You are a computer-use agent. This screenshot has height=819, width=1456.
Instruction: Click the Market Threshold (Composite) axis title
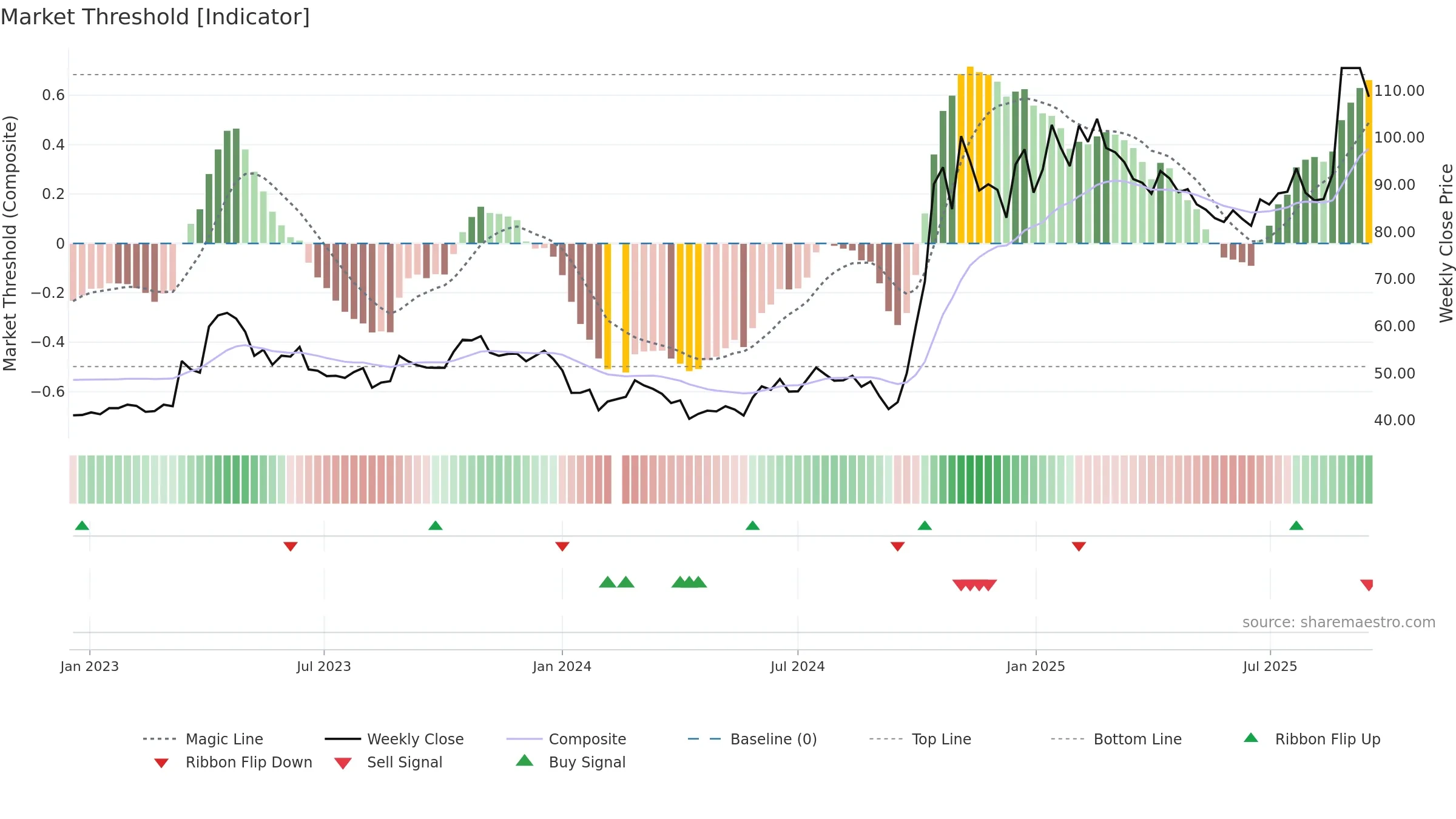(10, 243)
